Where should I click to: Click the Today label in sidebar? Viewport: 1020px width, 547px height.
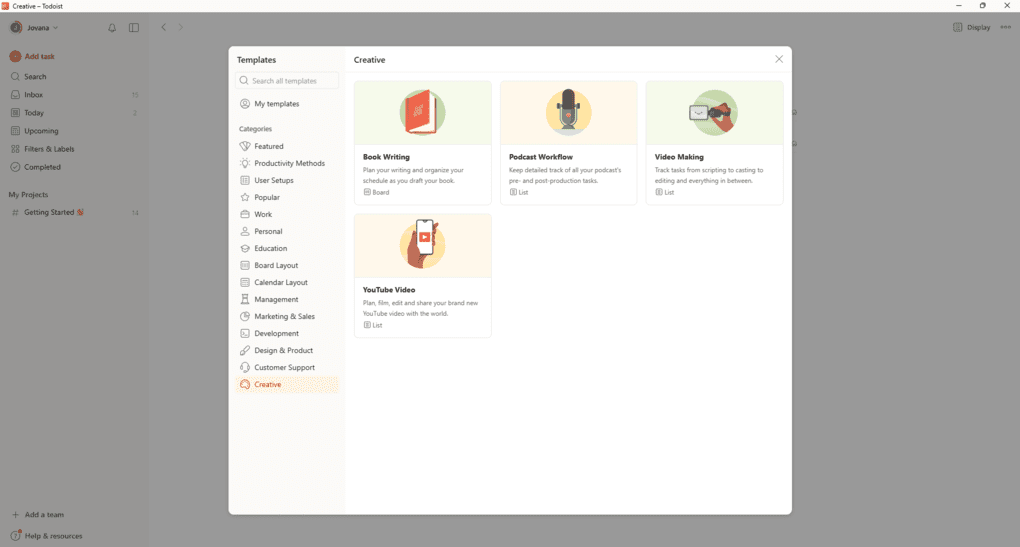(34, 113)
